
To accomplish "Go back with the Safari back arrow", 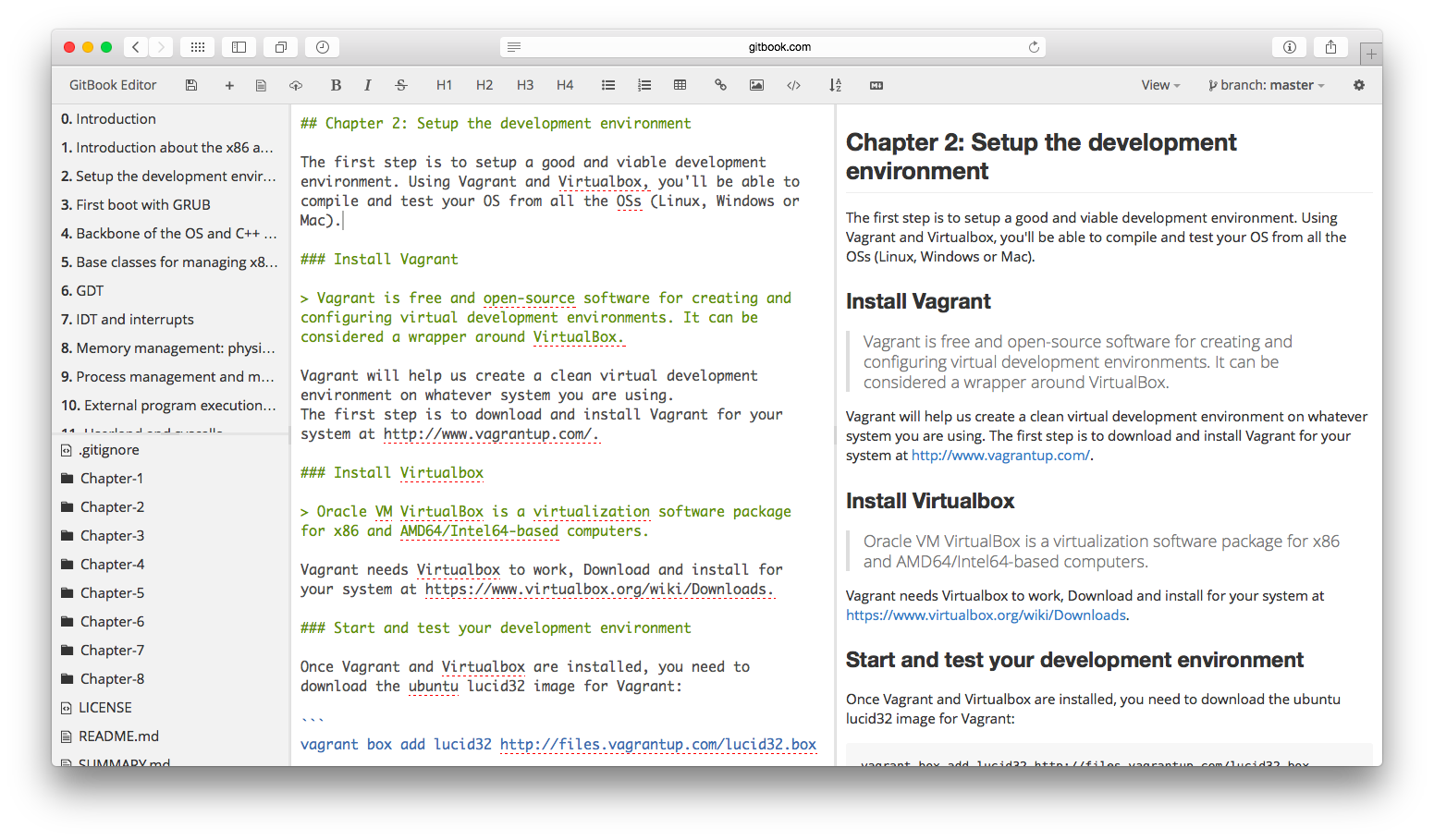I will 136,47.
